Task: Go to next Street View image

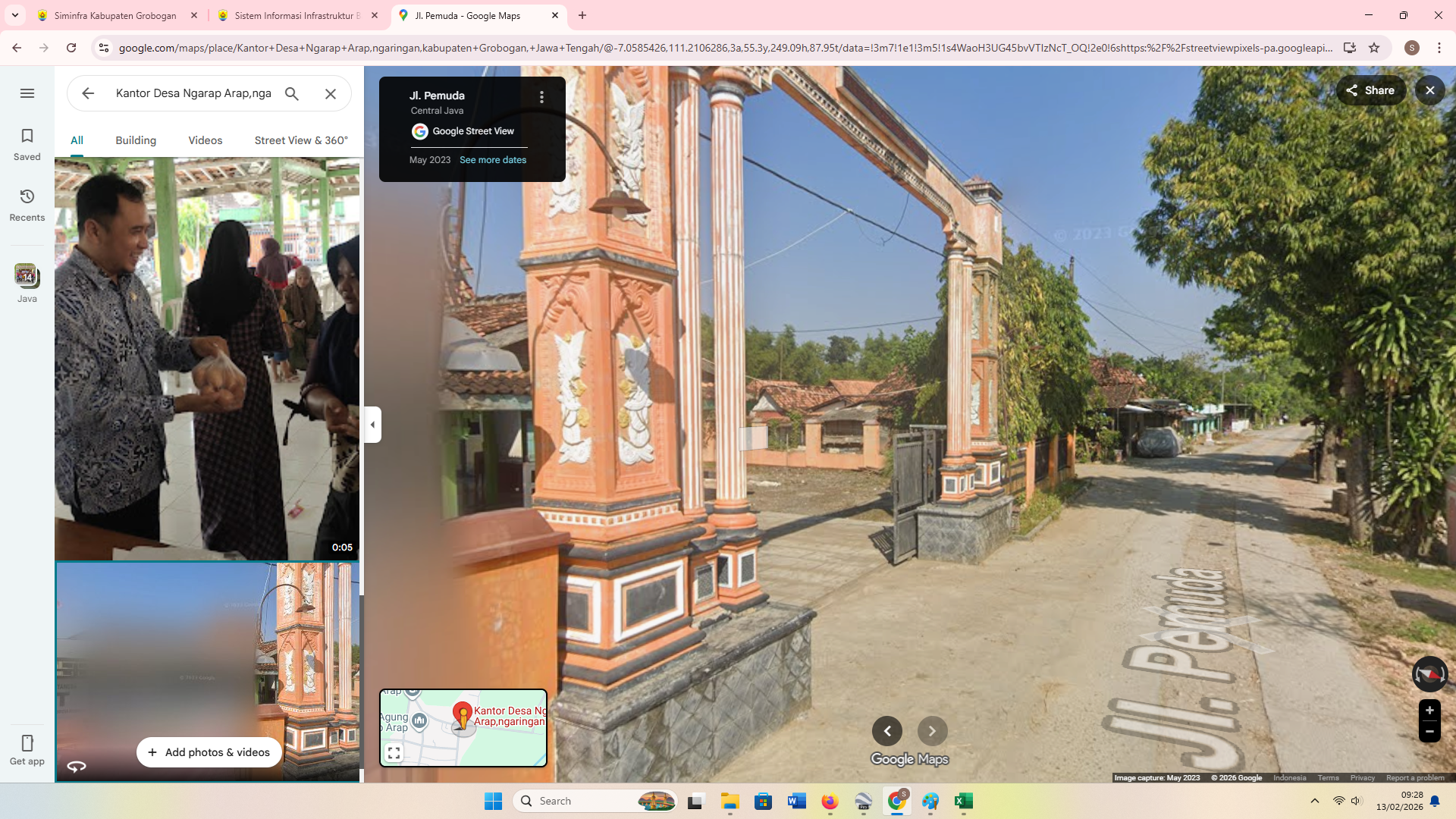Action: coord(933,731)
